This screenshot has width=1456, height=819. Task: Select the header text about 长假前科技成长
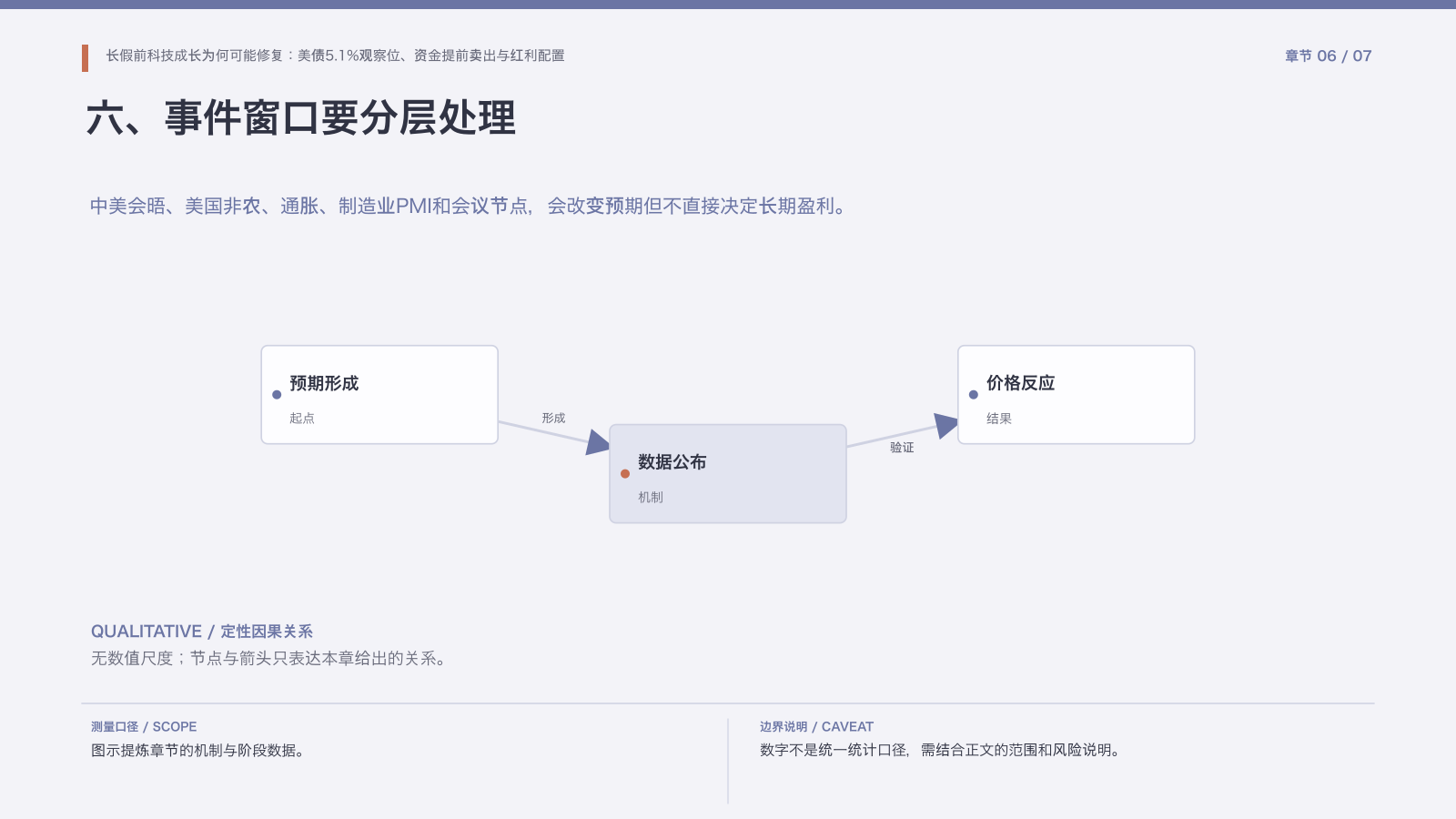tap(335, 56)
